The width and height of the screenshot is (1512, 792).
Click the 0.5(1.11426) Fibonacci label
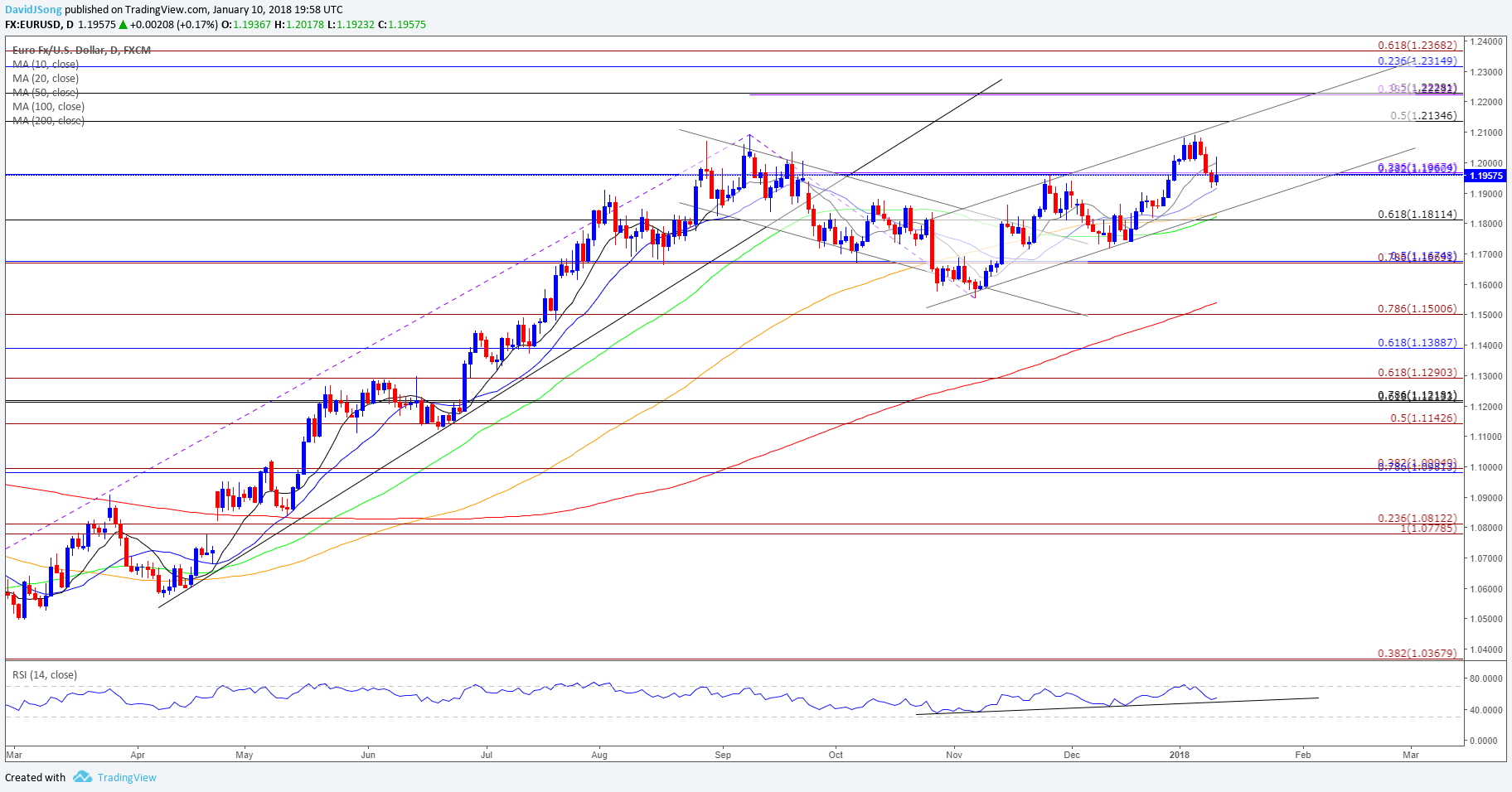click(1423, 418)
